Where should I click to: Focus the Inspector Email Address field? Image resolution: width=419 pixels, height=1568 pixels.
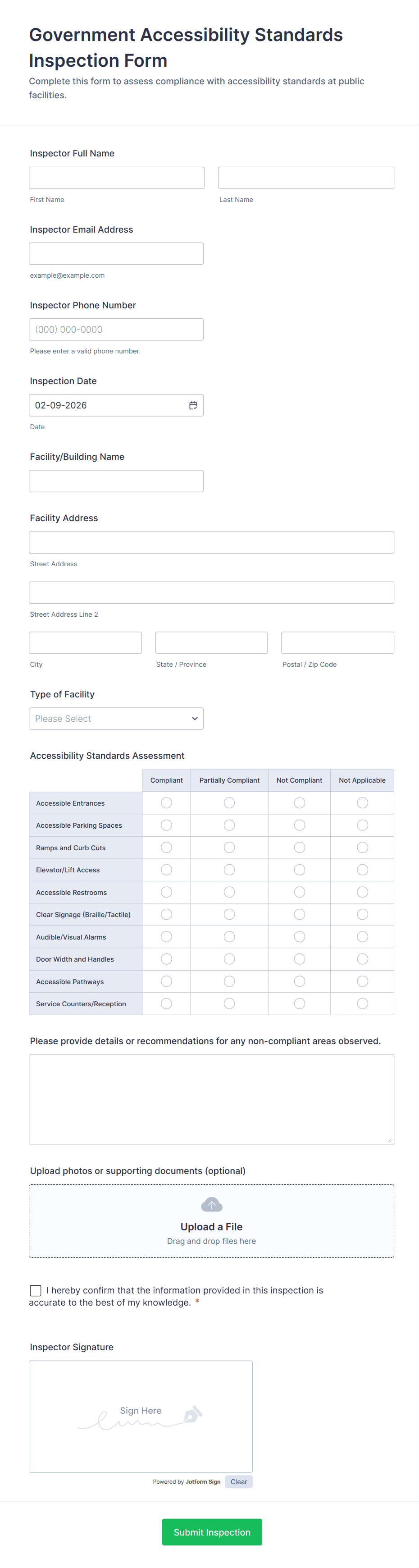click(x=116, y=254)
